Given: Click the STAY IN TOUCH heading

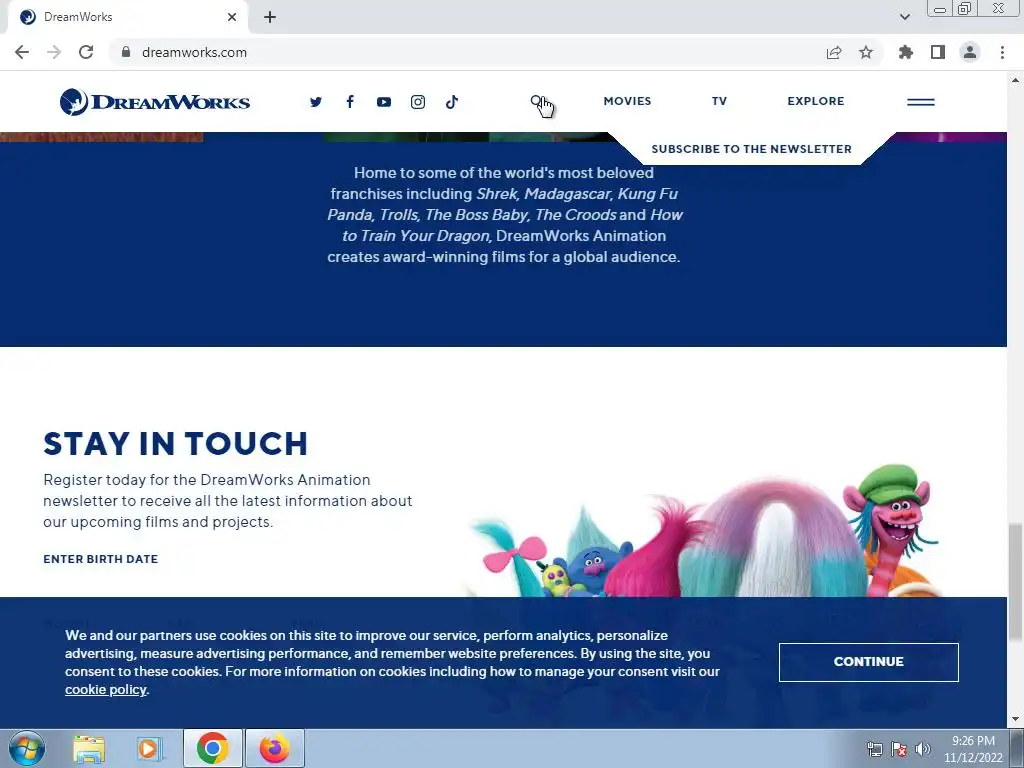Looking at the screenshot, I should [x=176, y=444].
